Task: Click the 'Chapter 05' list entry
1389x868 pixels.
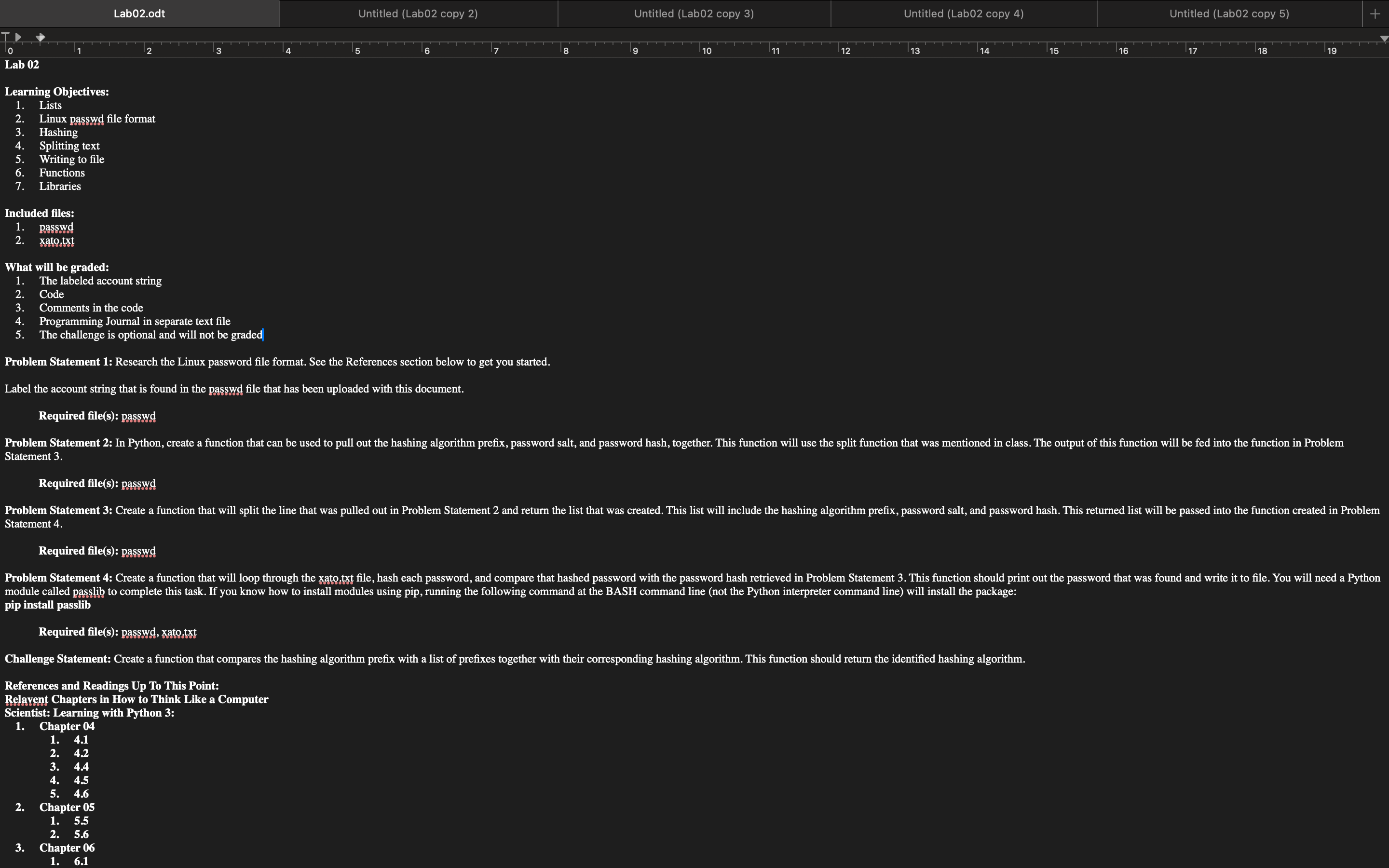Action: tap(67, 808)
